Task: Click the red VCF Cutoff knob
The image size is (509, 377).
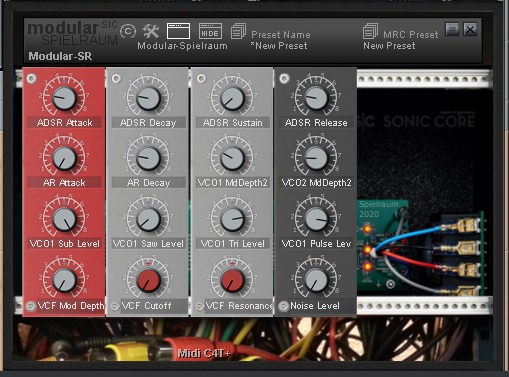Action: pyautogui.click(x=149, y=280)
